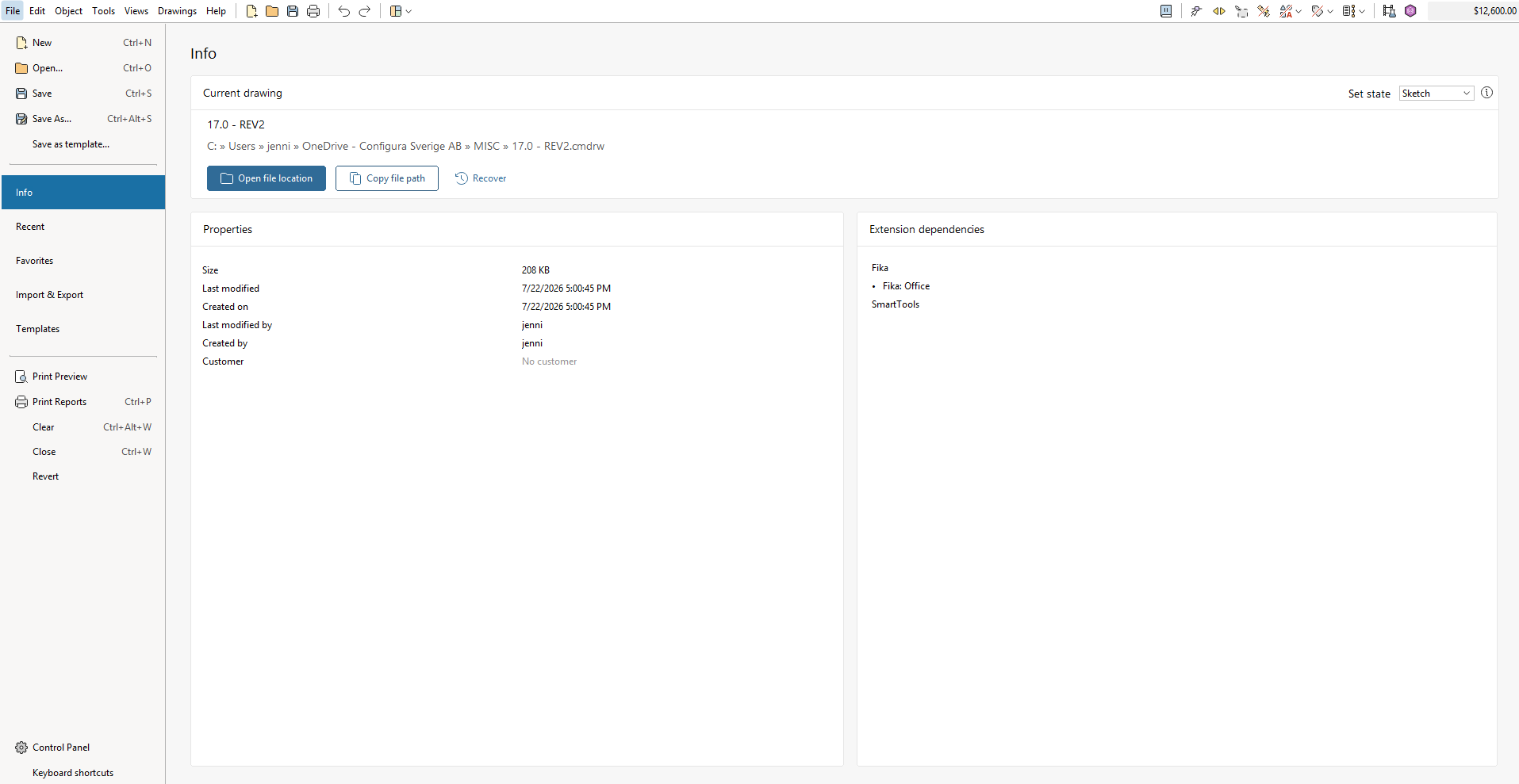Click the Recover link

pos(481,178)
